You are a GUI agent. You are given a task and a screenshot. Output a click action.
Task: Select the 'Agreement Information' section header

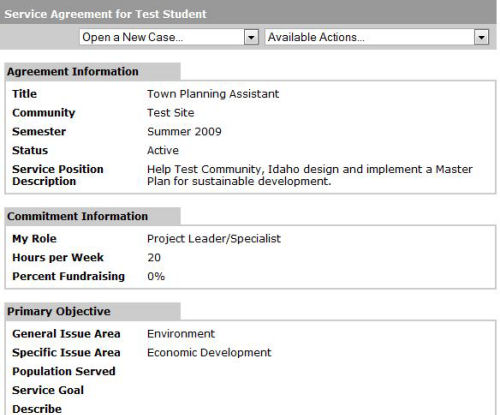[x=73, y=72]
